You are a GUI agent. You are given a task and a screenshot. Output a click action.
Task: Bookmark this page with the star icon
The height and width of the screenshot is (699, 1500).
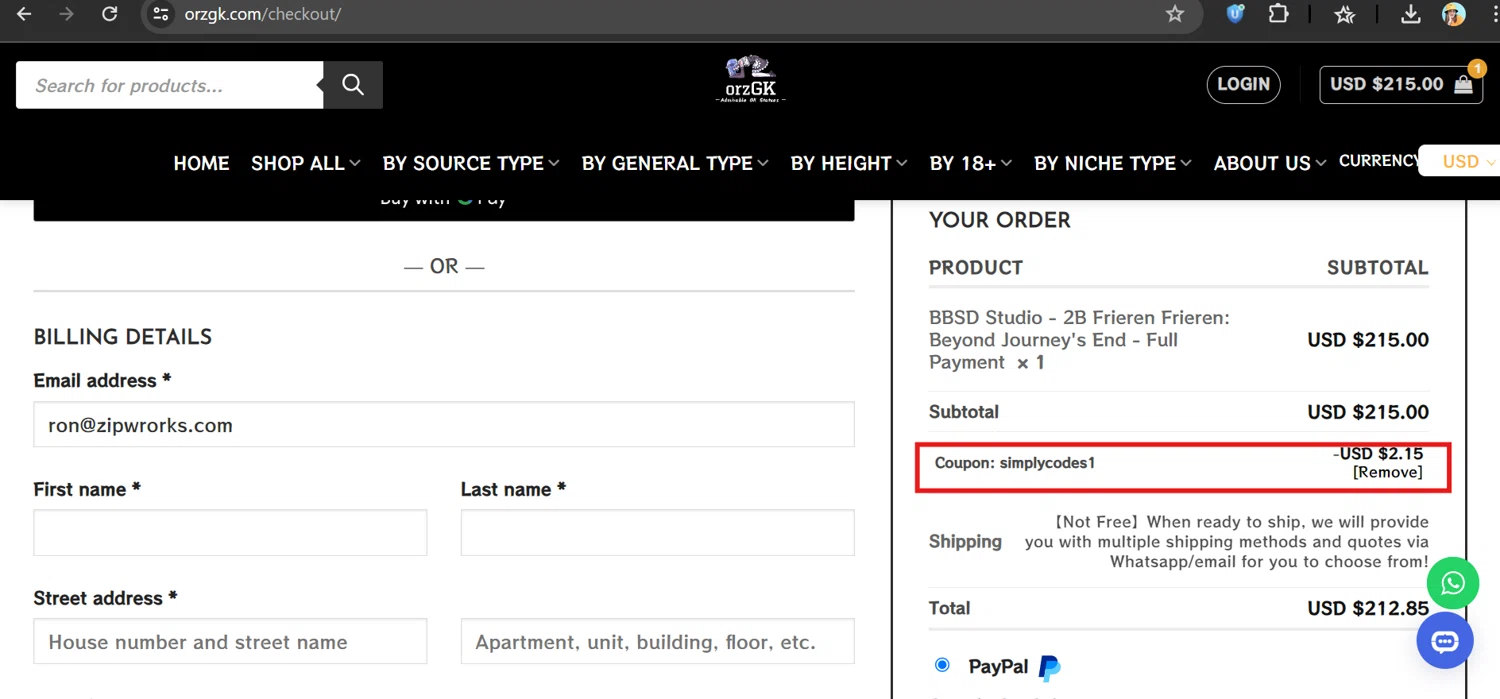pyautogui.click(x=1175, y=14)
